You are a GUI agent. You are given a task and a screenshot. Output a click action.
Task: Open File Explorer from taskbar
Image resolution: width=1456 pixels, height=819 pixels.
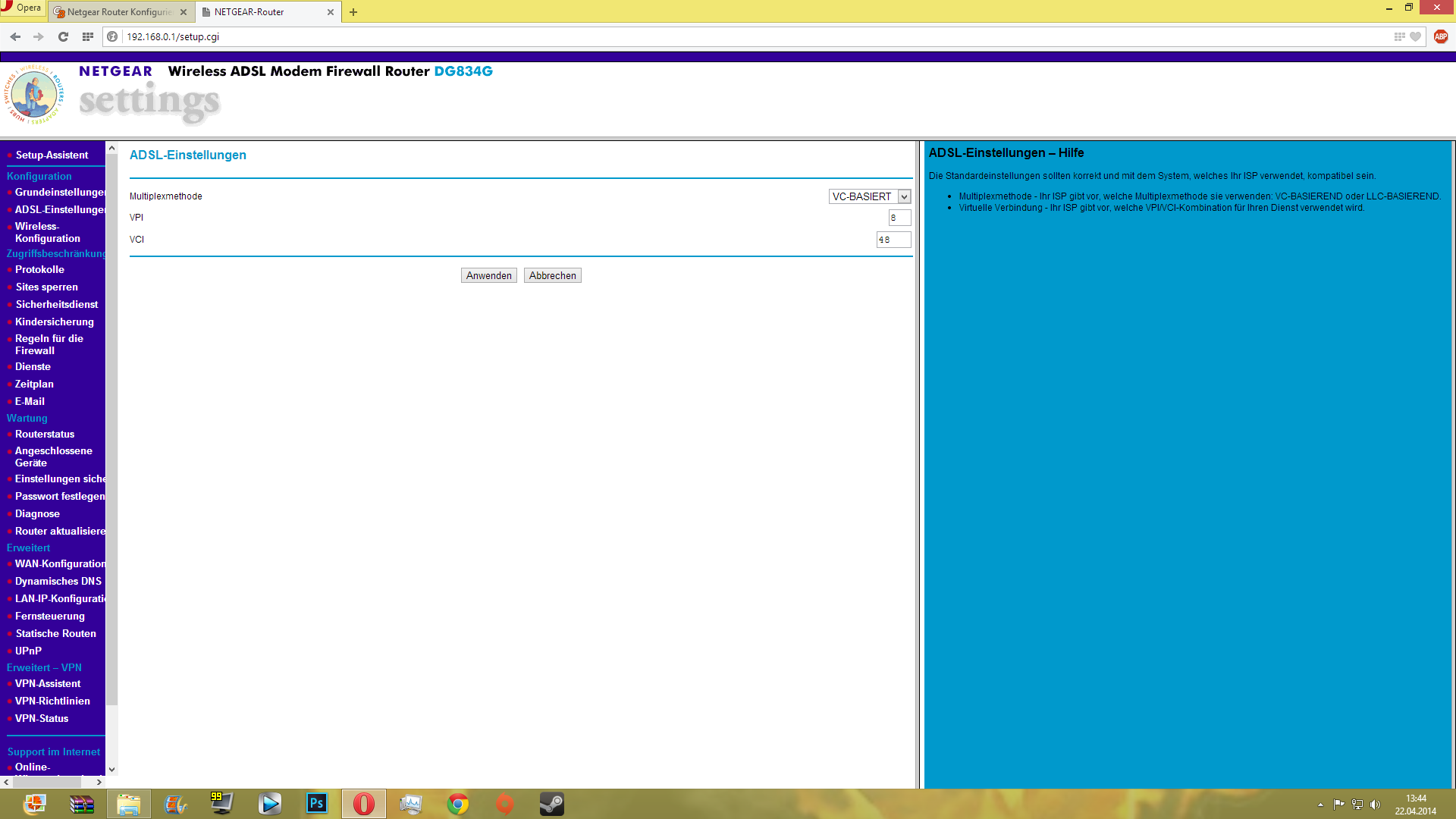[128, 804]
